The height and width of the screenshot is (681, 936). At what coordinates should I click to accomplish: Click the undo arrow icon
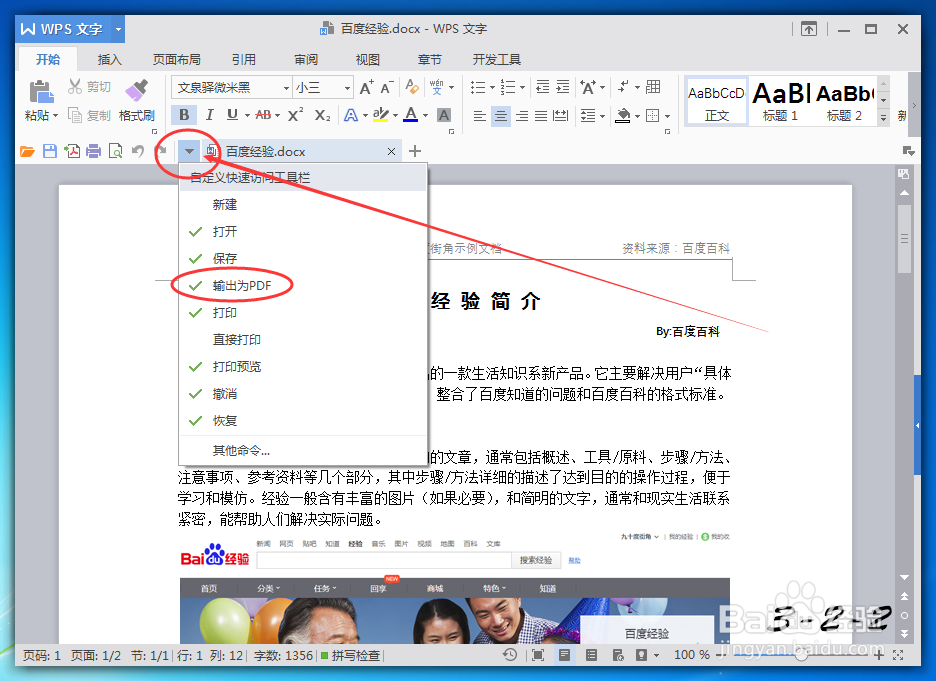click(x=138, y=152)
